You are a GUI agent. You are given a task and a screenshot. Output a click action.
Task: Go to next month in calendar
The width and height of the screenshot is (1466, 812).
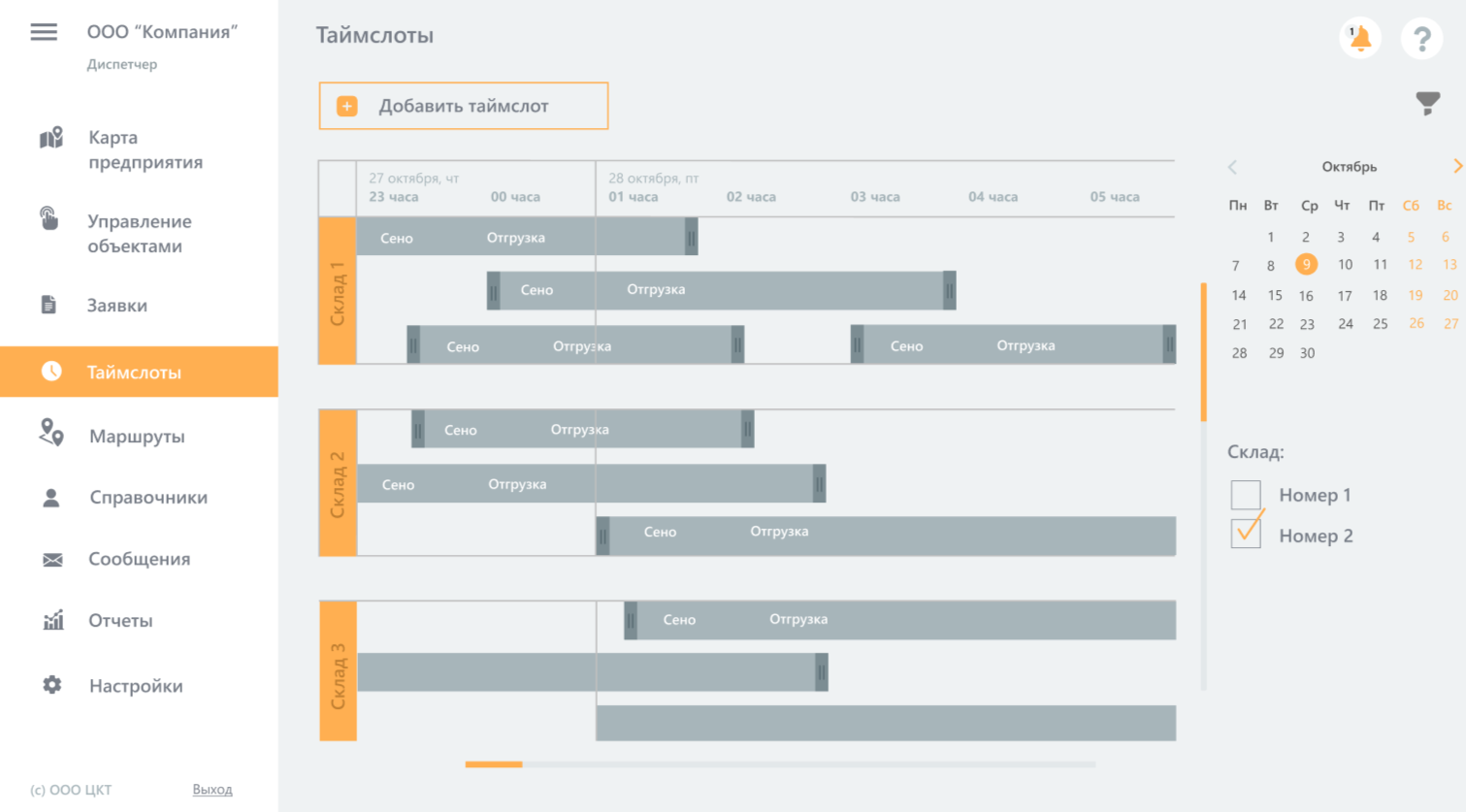point(1456,167)
